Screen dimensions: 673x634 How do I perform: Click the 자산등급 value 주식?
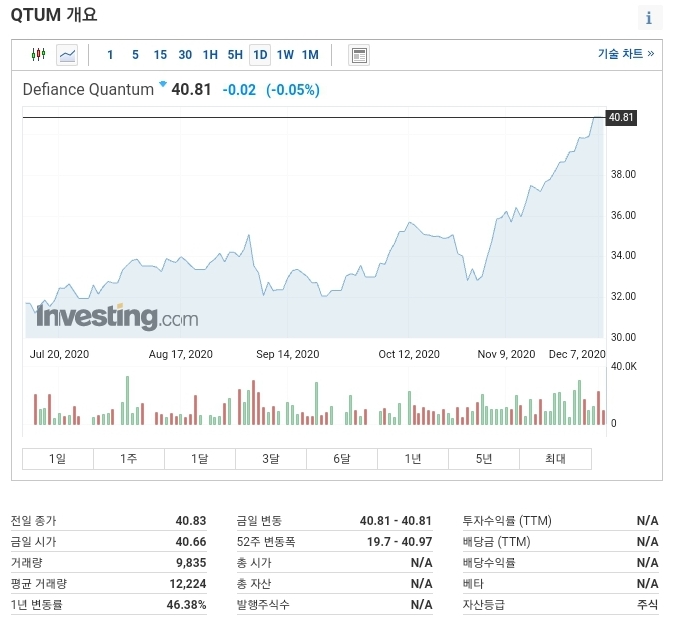pyautogui.click(x=648, y=605)
